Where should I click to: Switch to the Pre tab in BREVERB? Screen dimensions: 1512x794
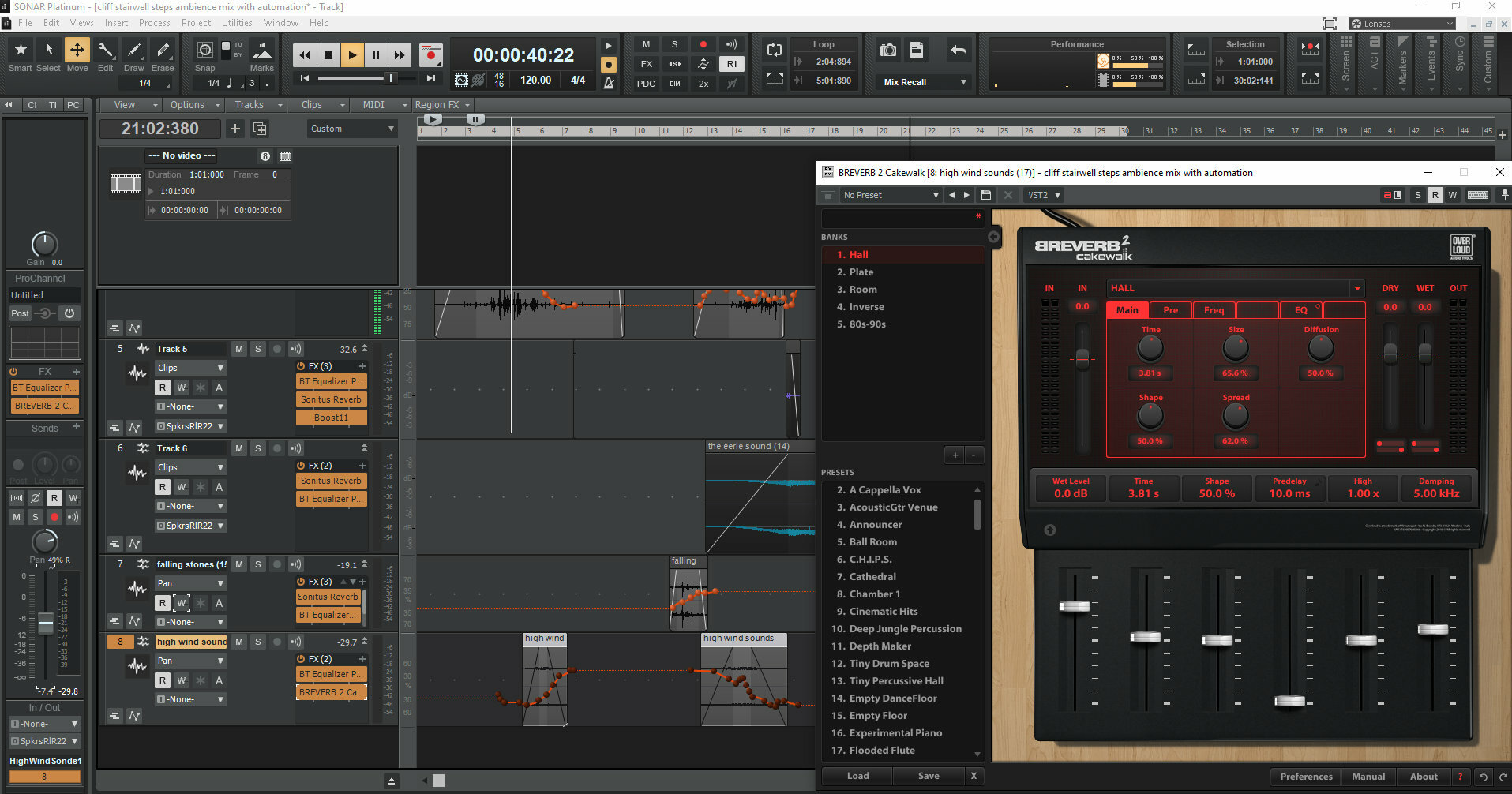click(x=1171, y=310)
